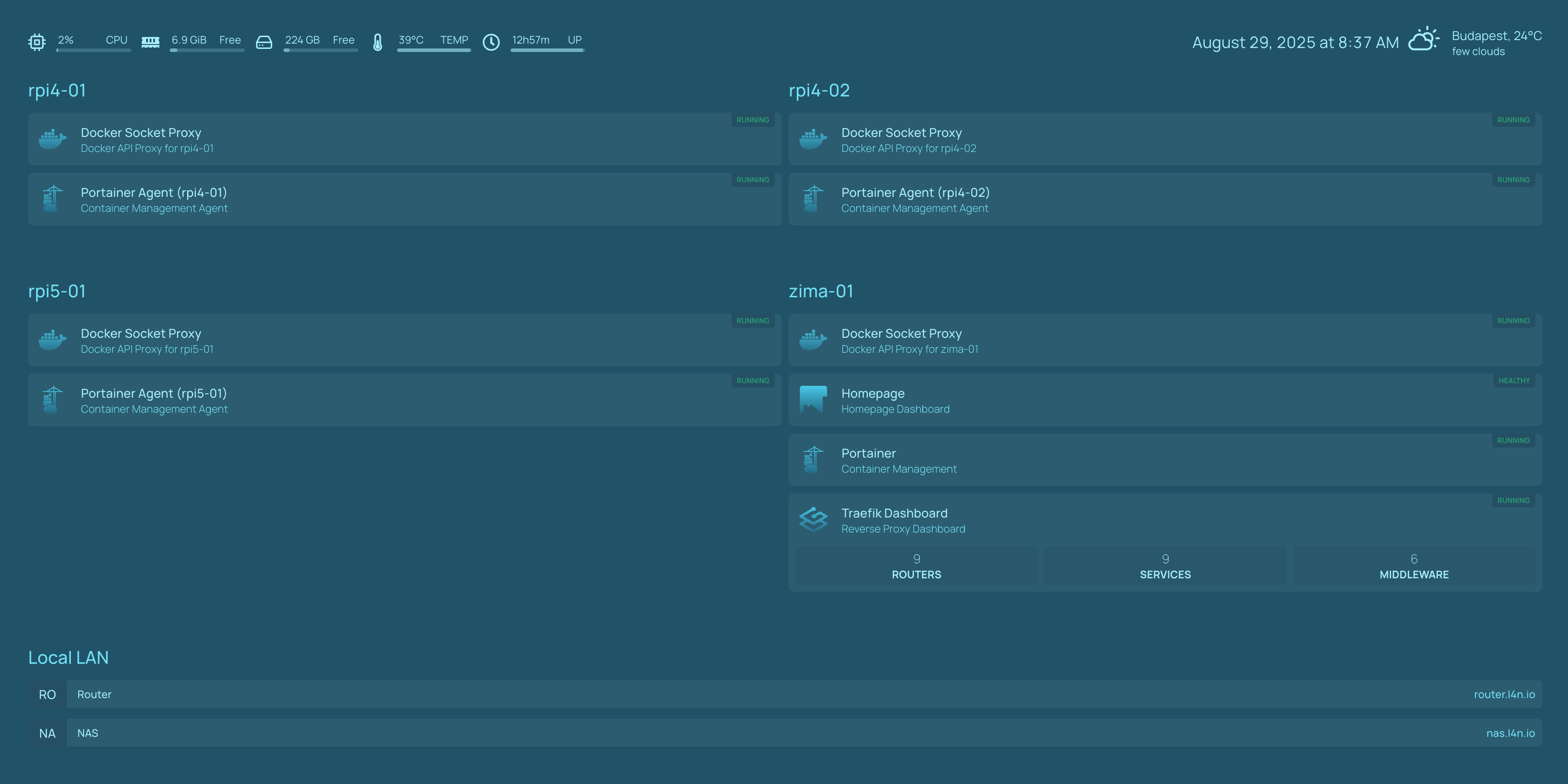Screen dimensions: 1568x784
Task: Click the 6.9 GiB free memory bar
Action: tap(207, 51)
